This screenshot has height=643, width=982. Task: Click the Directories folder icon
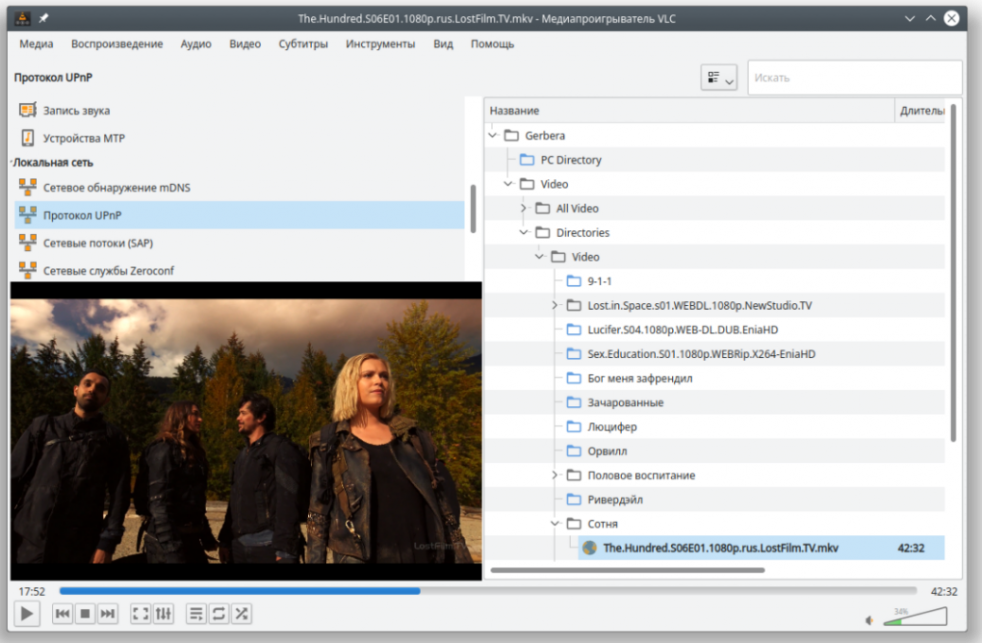(543, 232)
